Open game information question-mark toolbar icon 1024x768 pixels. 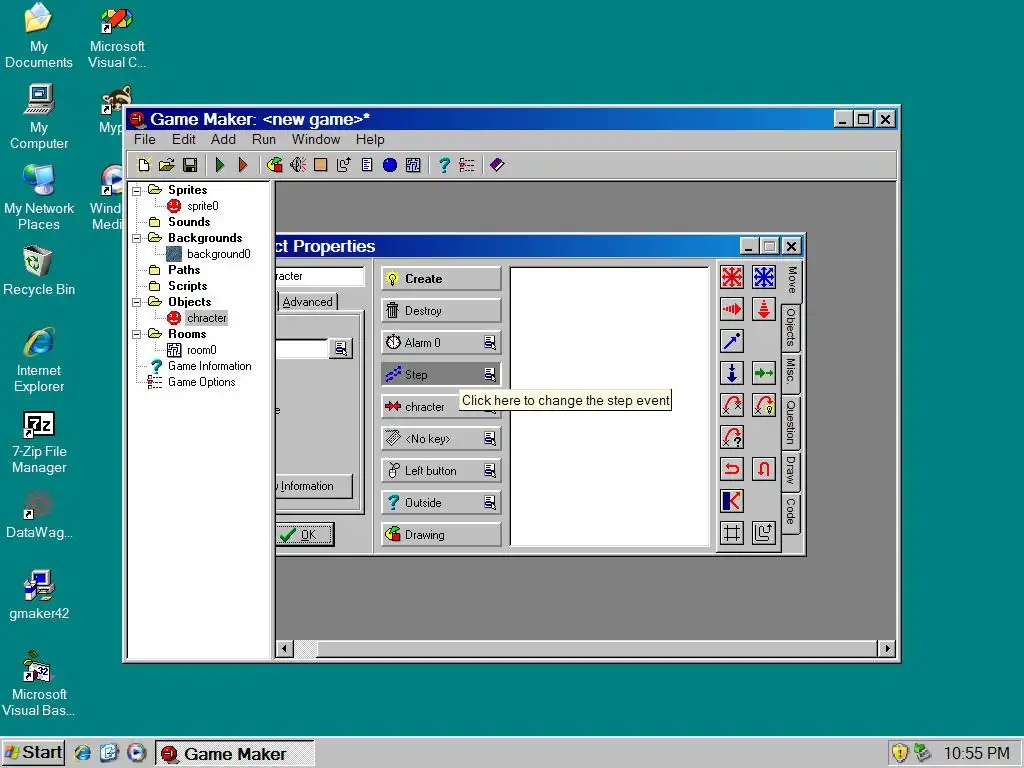[x=444, y=165]
